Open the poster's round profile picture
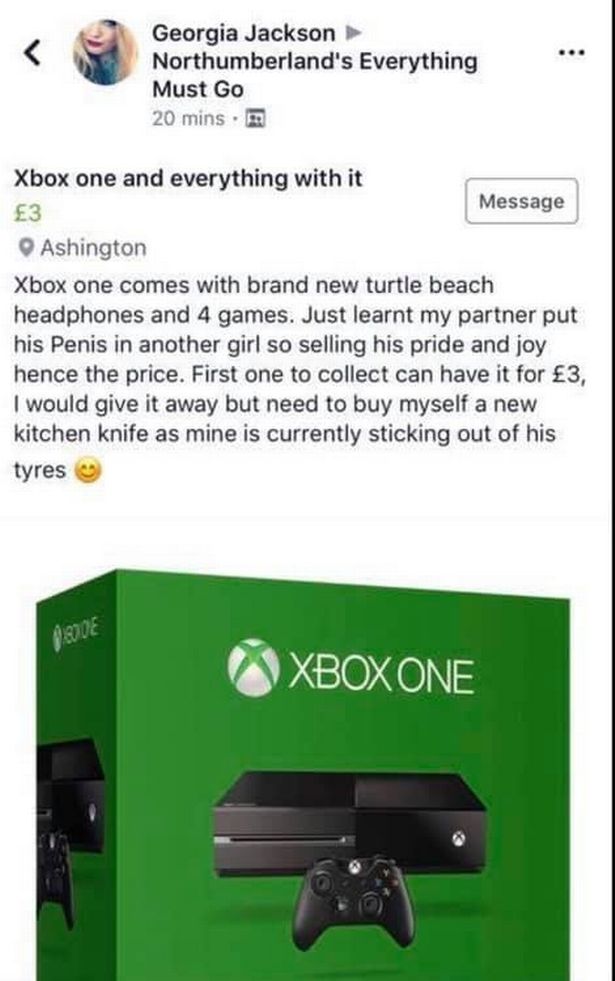This screenshot has width=615, height=981. click(x=105, y=53)
